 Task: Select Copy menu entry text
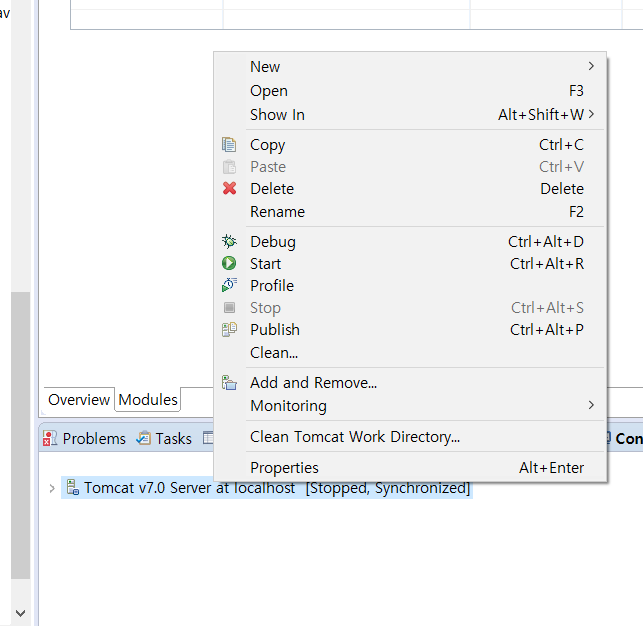267,145
